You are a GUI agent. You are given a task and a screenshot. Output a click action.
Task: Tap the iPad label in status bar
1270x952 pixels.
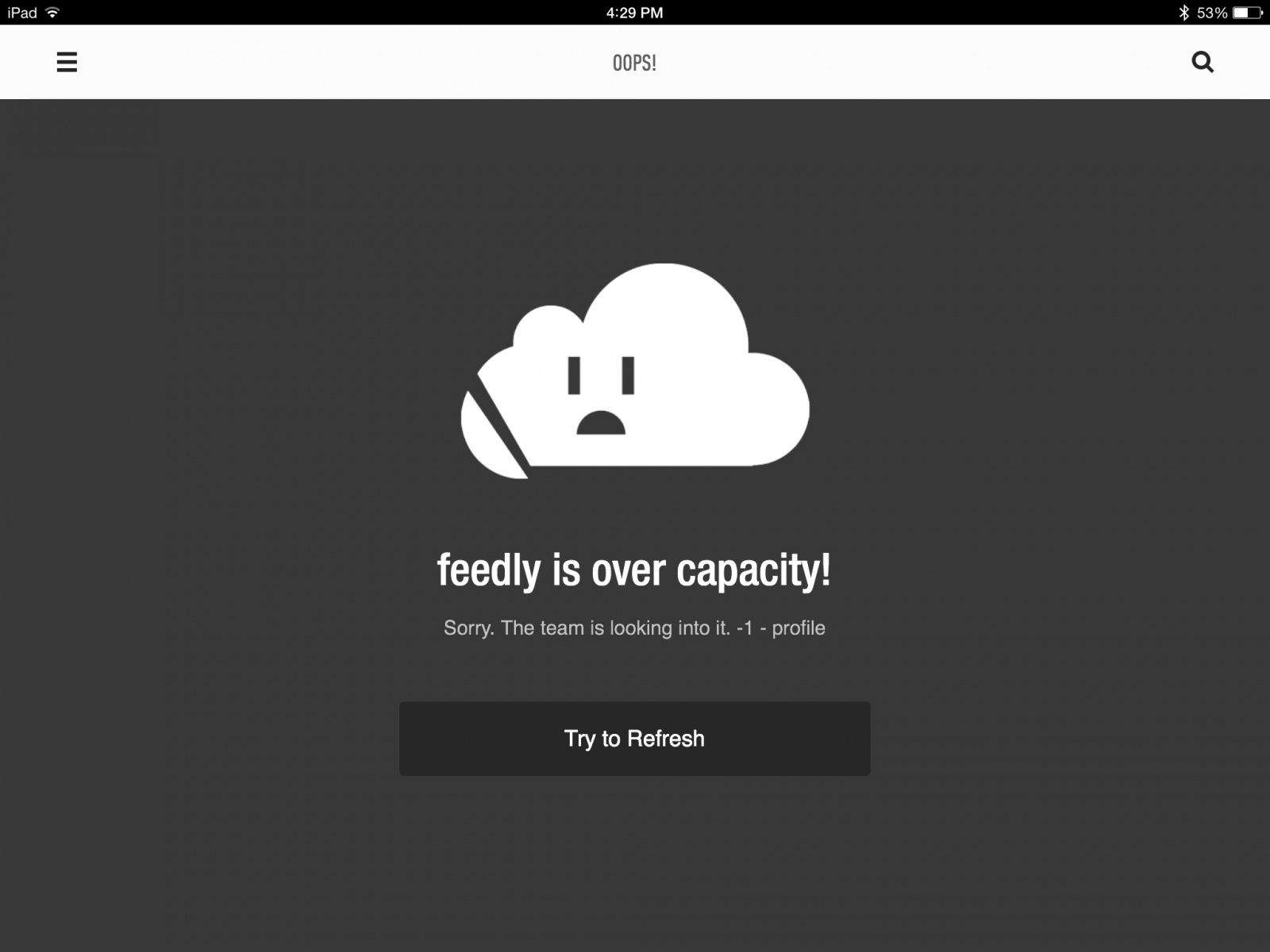point(22,13)
